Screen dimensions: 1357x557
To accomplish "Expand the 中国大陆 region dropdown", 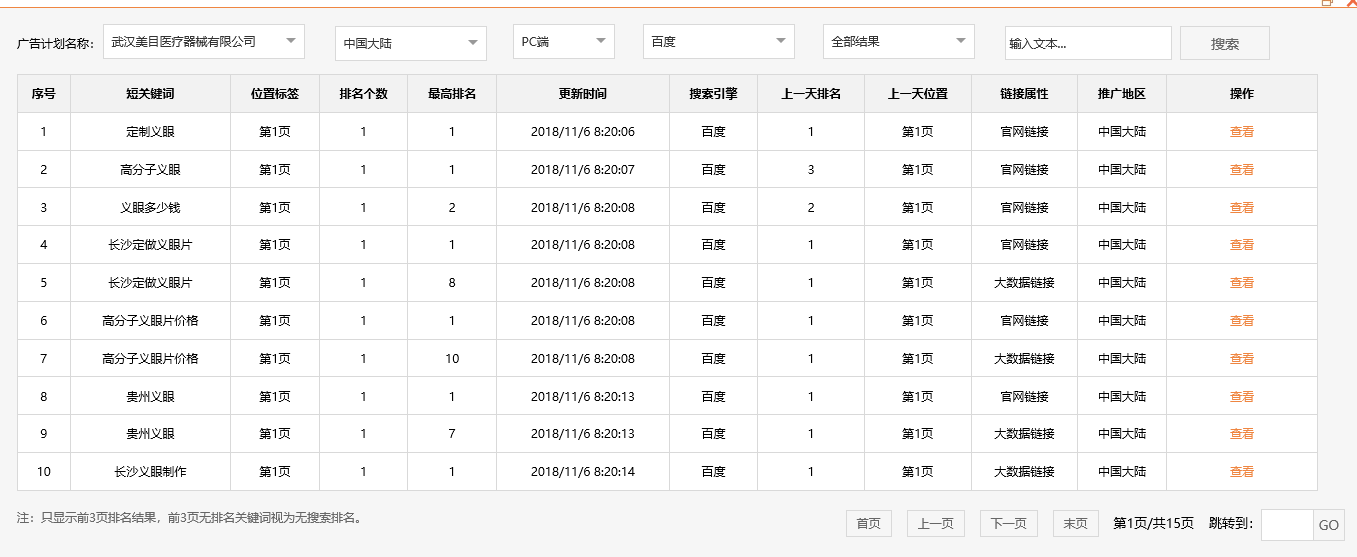I will click(411, 43).
